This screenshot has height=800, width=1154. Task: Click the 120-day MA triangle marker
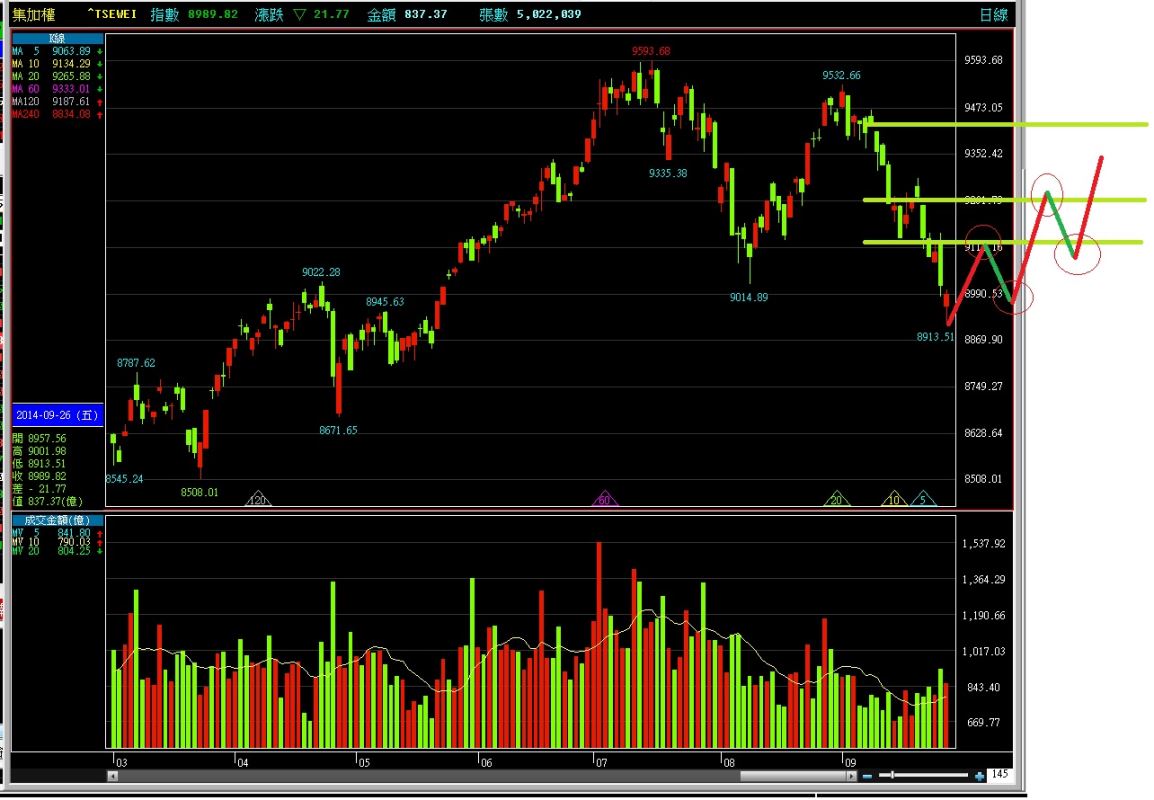[258, 499]
